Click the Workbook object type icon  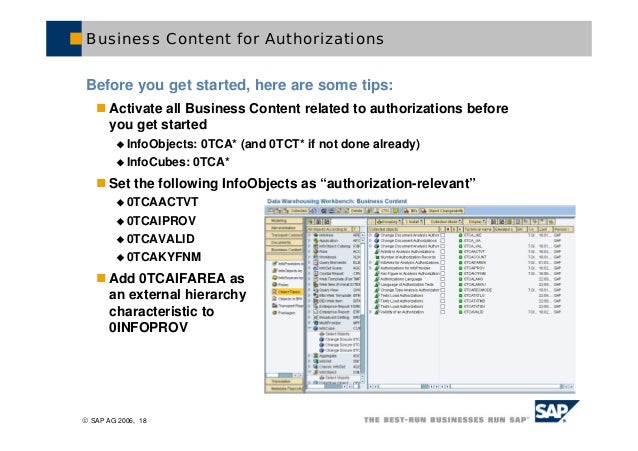[316, 257]
